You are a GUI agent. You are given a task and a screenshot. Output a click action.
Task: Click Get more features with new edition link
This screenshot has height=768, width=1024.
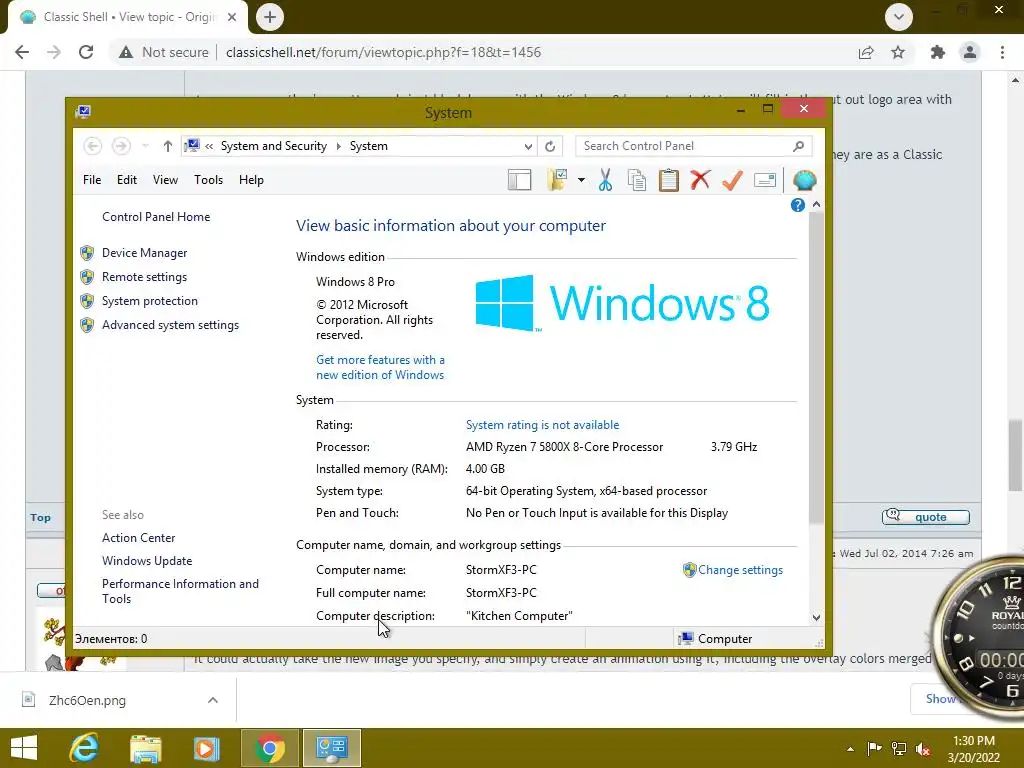380,367
